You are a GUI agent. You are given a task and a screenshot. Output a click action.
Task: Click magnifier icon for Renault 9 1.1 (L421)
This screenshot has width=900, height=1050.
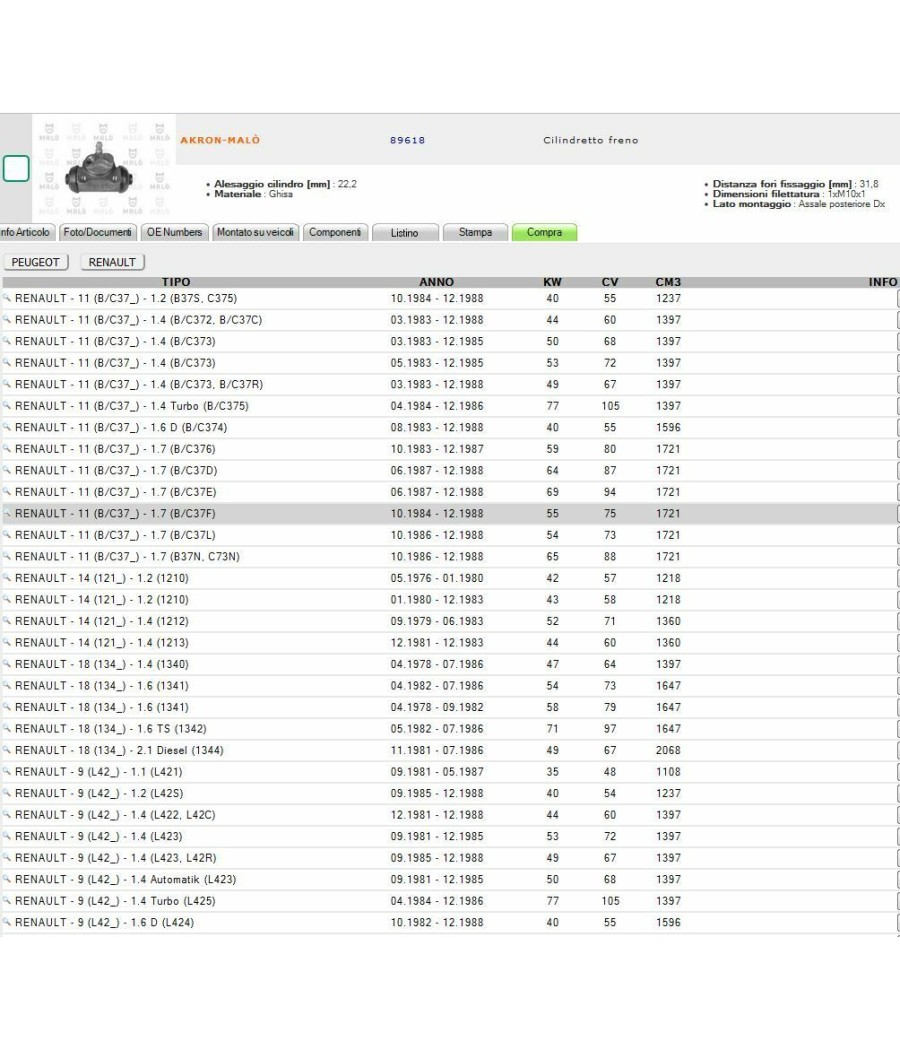pyautogui.click(x=7, y=771)
